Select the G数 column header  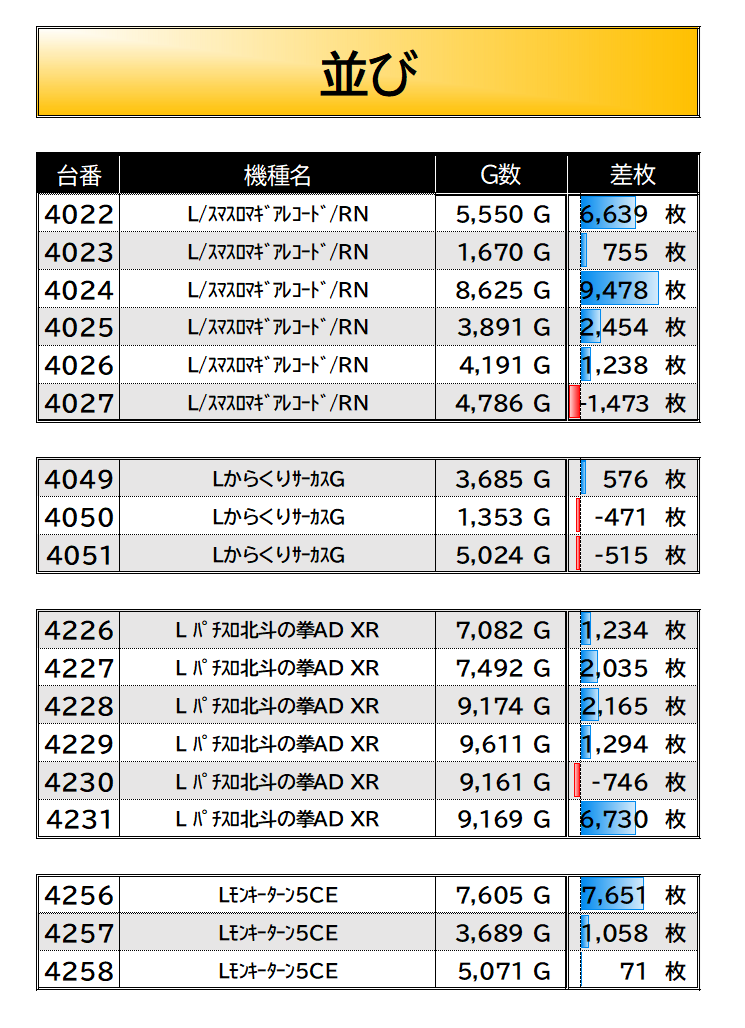(x=501, y=174)
